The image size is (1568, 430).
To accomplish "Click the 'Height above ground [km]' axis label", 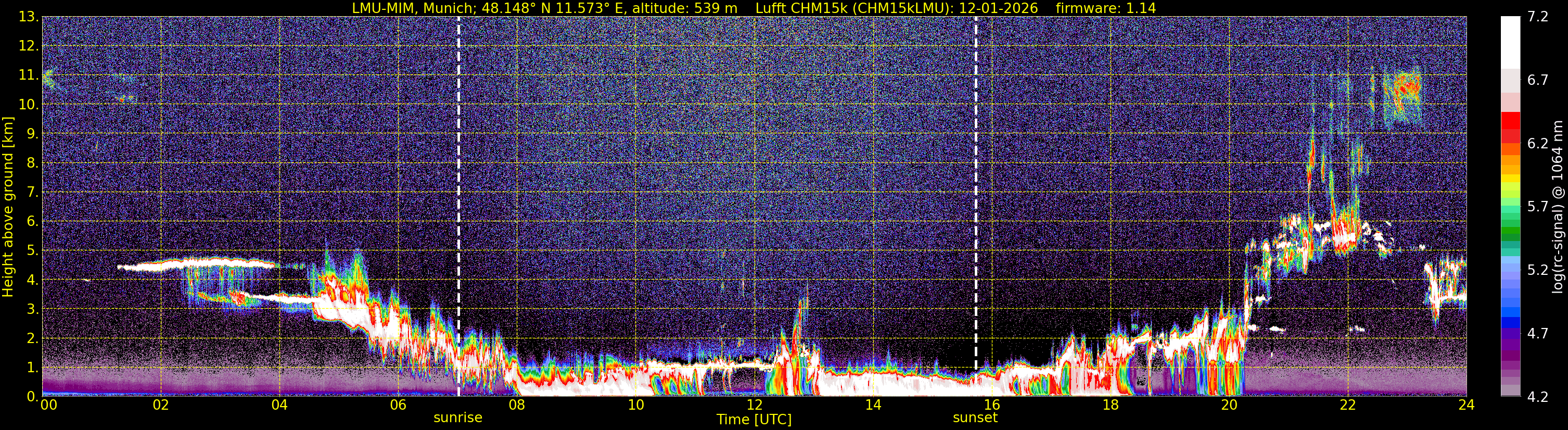I will (x=8, y=207).
